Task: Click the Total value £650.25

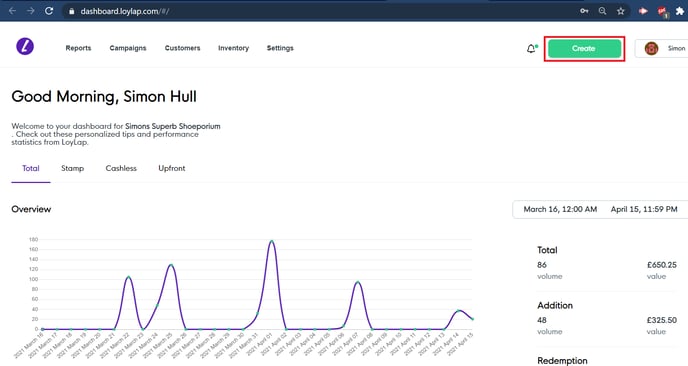Action: pyautogui.click(x=662, y=265)
